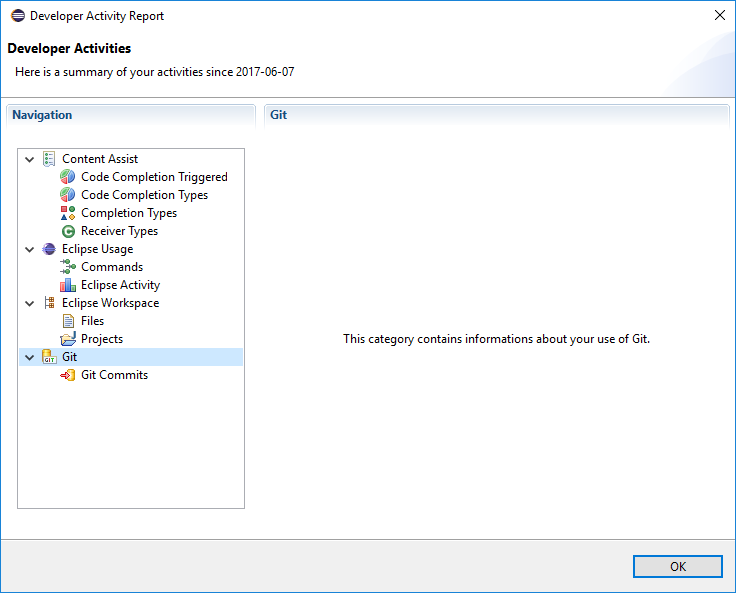
Task: Click the Files document icon
Action: tap(68, 321)
